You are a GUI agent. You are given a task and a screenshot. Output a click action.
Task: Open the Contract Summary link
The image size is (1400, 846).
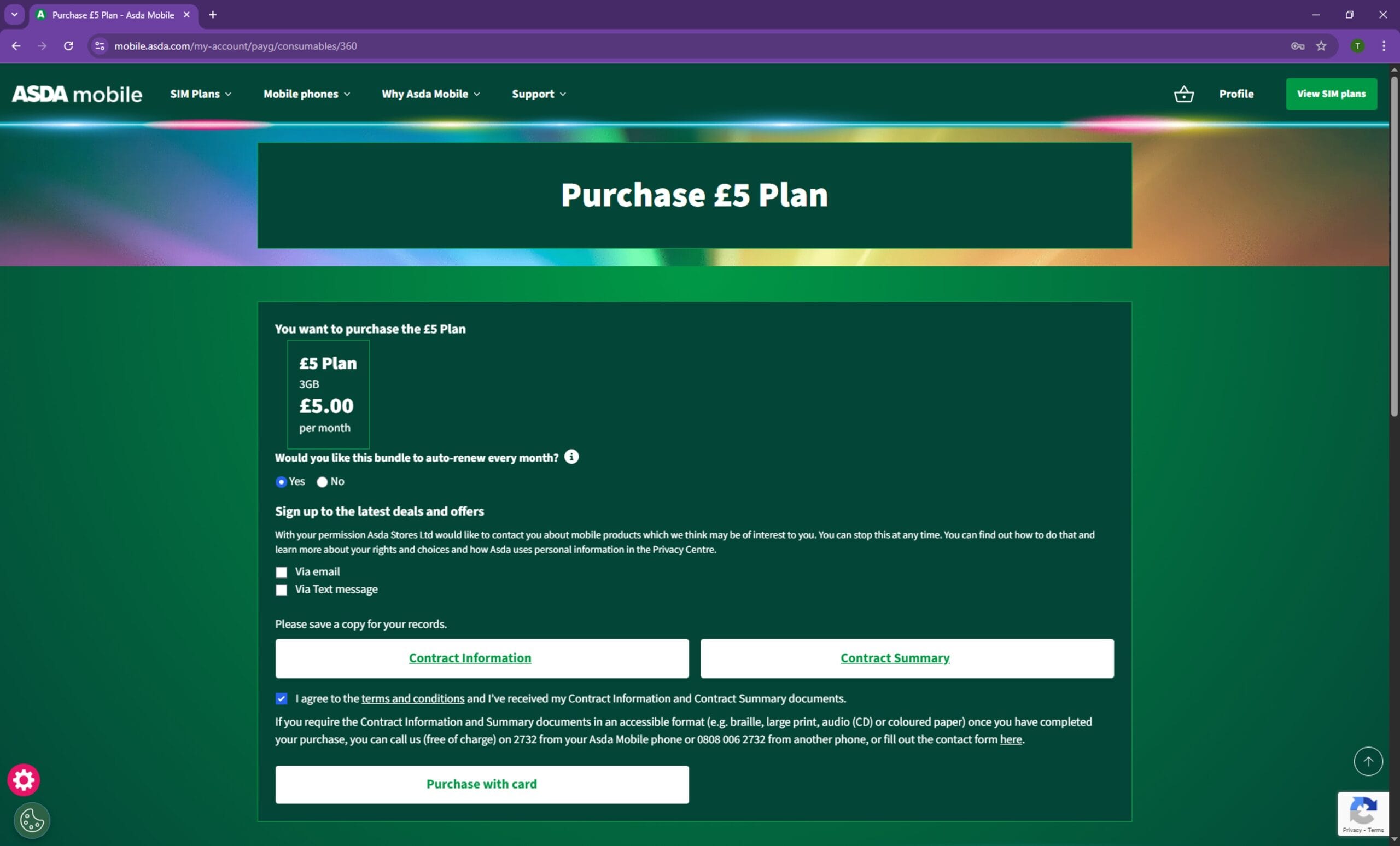pyautogui.click(x=895, y=657)
